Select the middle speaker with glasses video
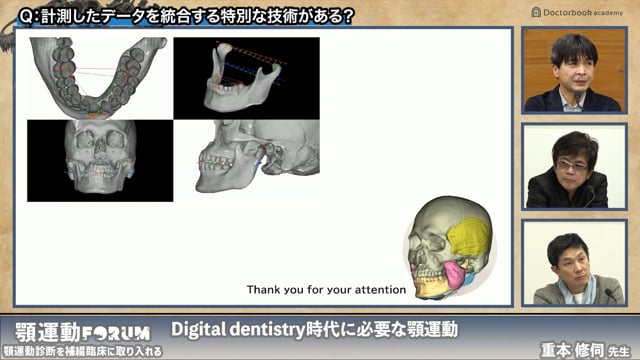 [x=574, y=167]
